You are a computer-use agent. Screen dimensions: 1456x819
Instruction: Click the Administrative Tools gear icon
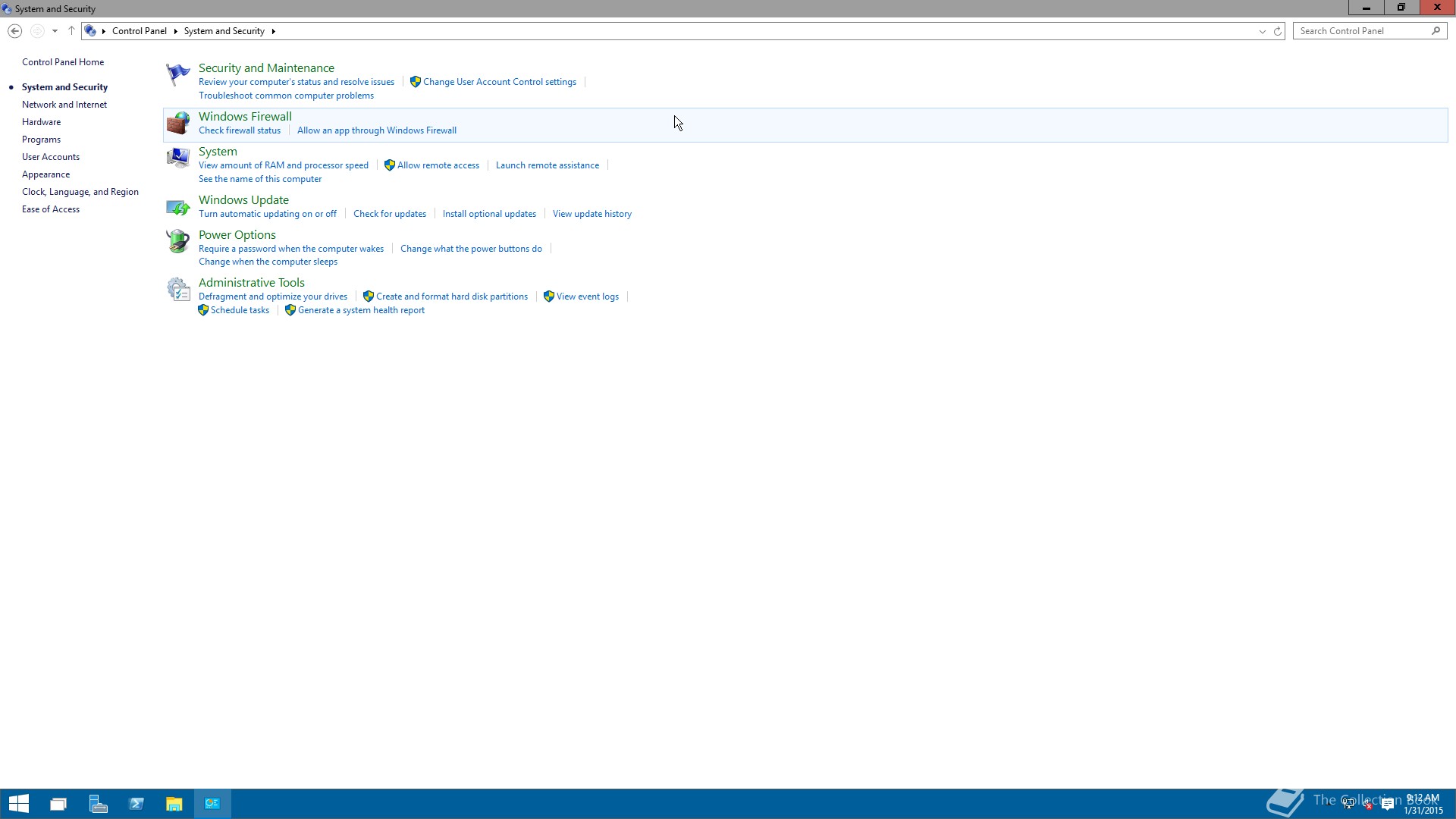point(177,289)
